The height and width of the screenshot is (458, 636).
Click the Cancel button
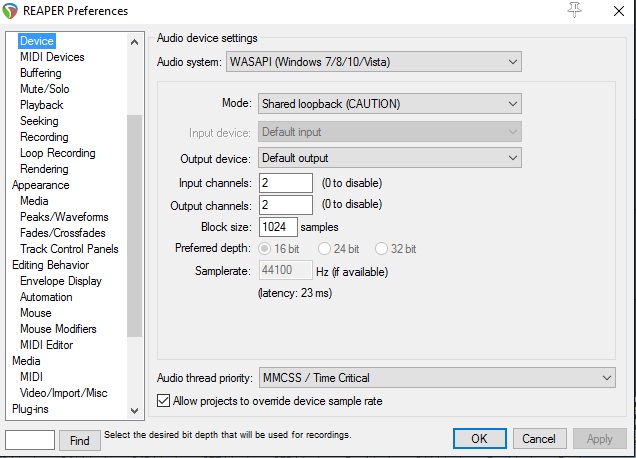tap(539, 439)
